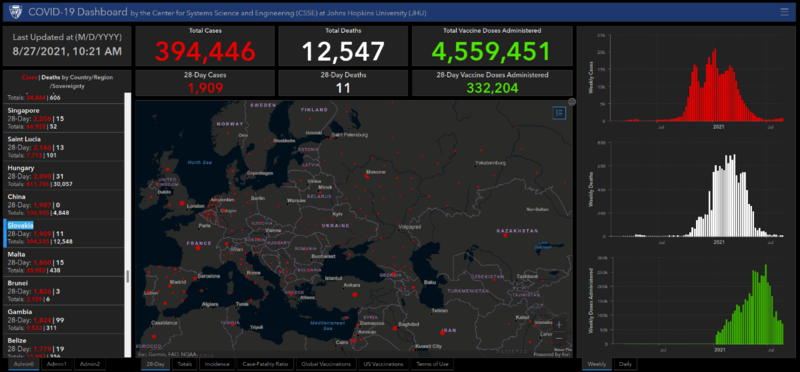Image resolution: width=800 pixels, height=372 pixels.
Task: Click the white Weekly Deaths bar chart
Action: click(x=696, y=195)
